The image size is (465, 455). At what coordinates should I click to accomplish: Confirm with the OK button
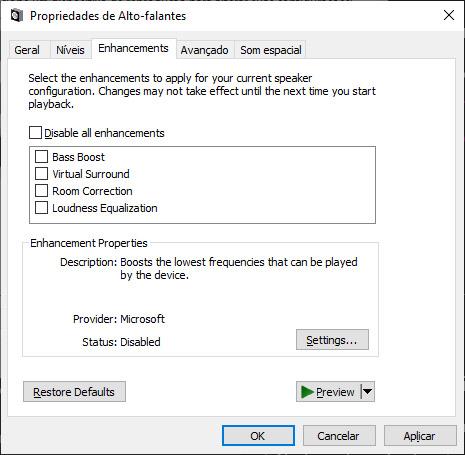(258, 435)
